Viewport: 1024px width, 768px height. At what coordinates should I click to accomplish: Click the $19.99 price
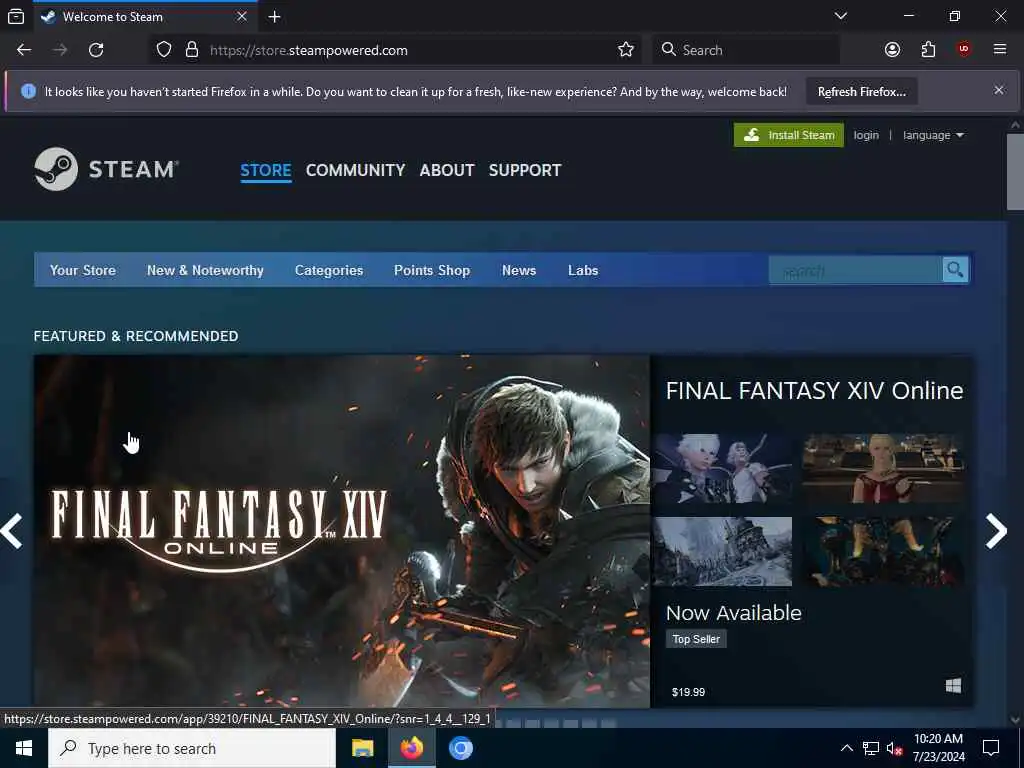pos(688,692)
